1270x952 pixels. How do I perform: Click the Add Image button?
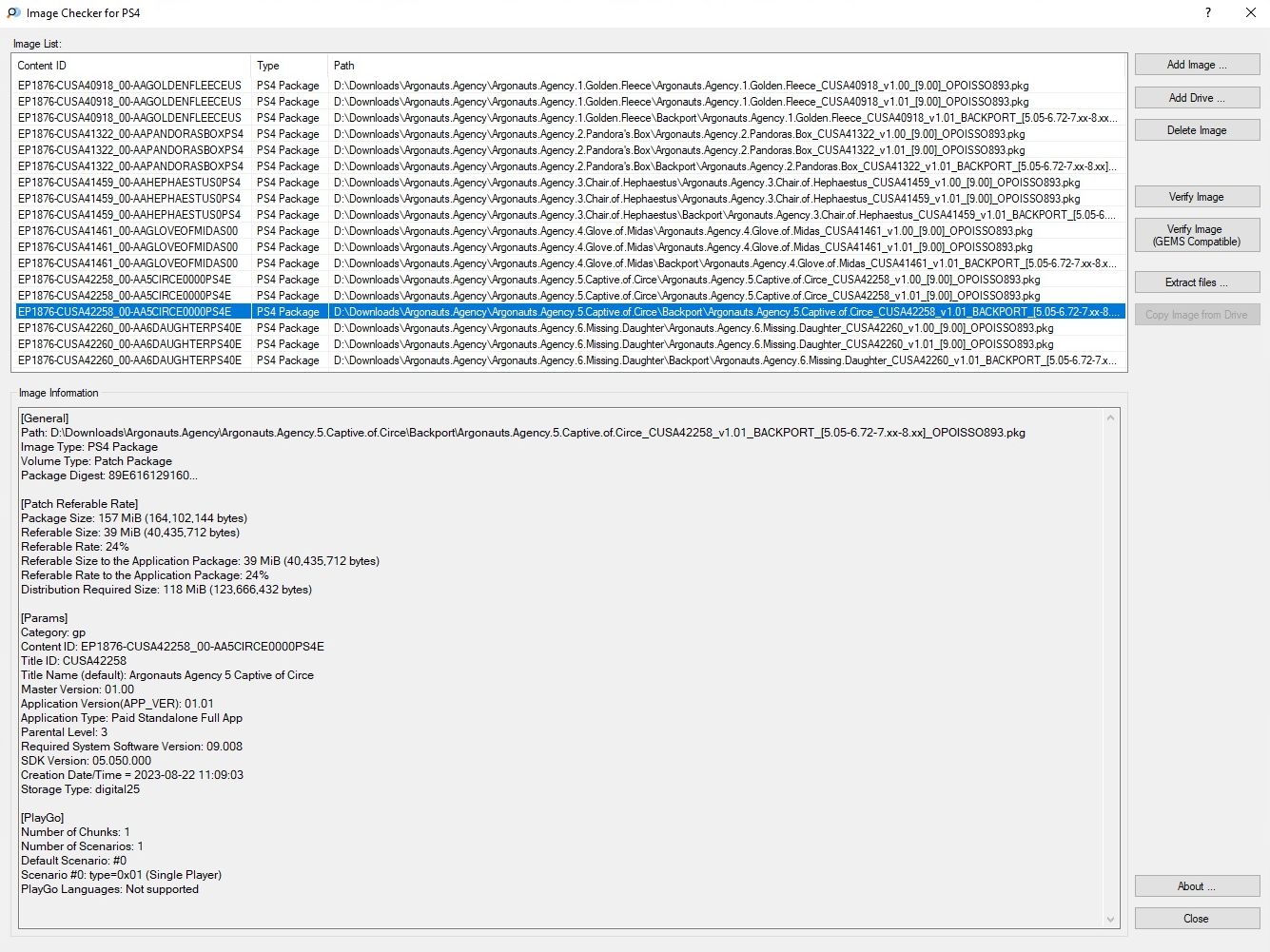1196,65
